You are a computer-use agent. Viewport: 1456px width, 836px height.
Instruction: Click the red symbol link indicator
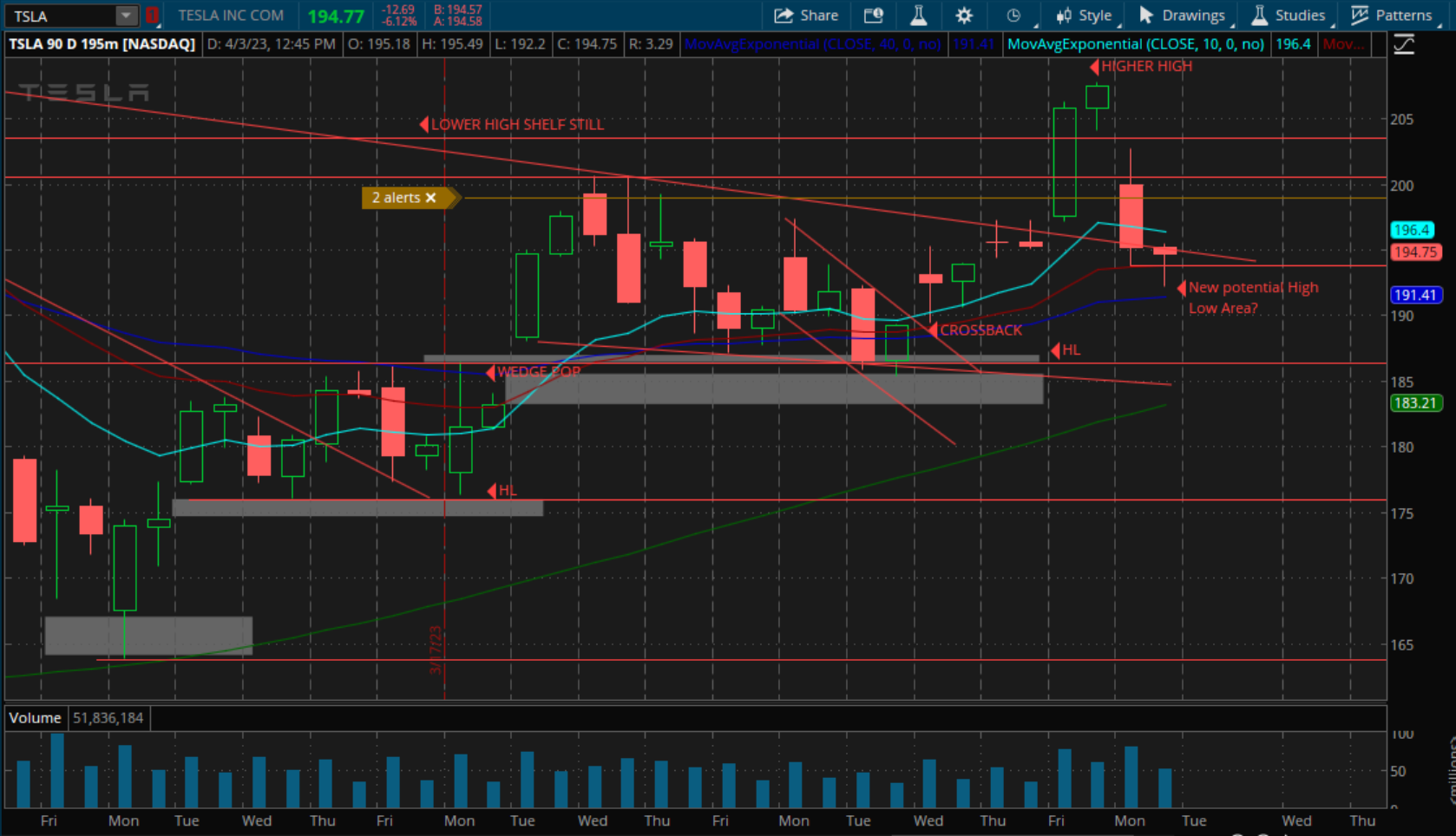click(x=152, y=16)
